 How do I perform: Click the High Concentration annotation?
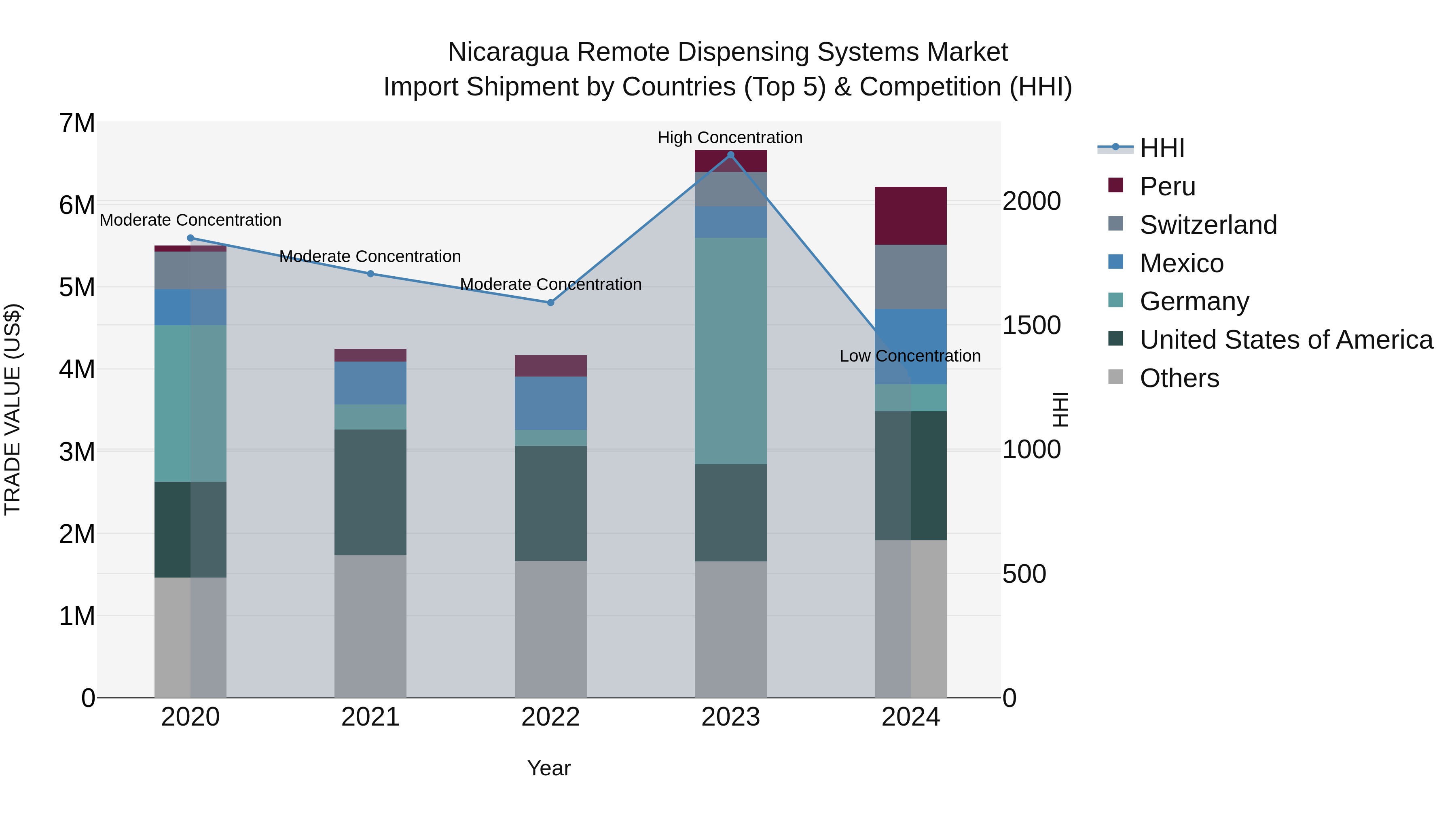click(730, 138)
